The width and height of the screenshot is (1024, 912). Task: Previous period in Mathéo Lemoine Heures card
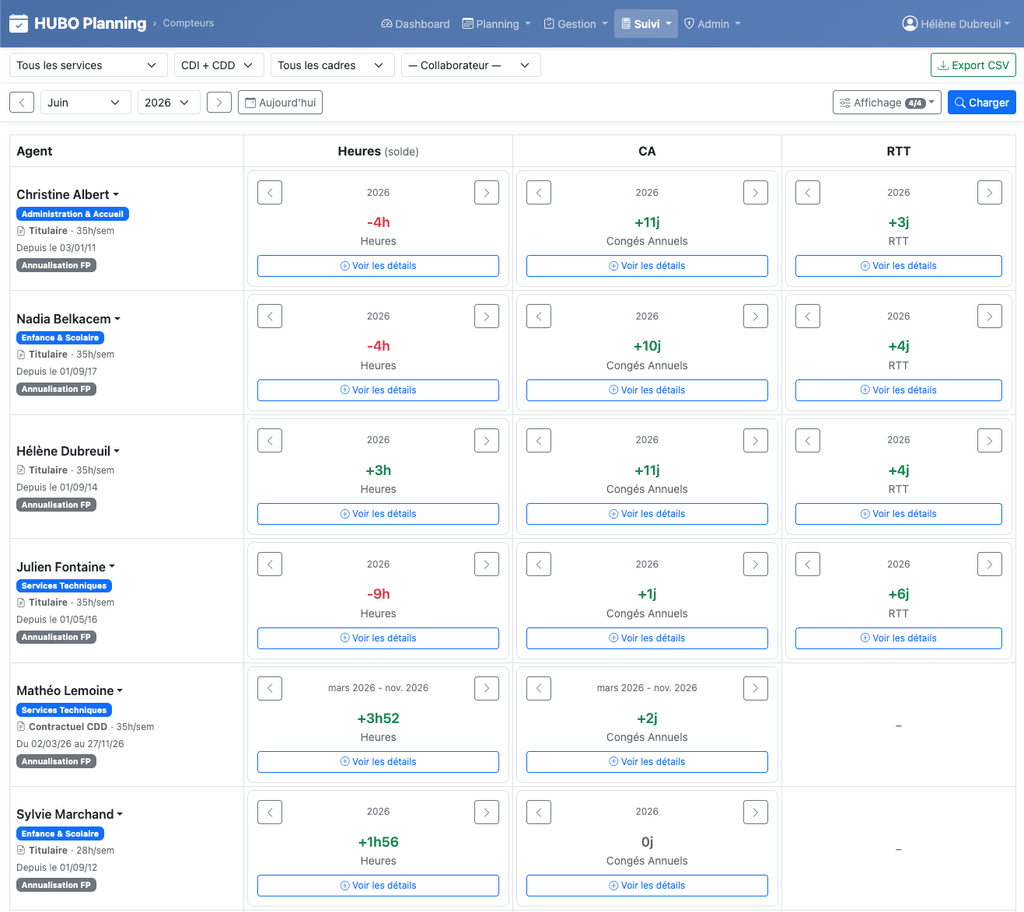coord(270,688)
